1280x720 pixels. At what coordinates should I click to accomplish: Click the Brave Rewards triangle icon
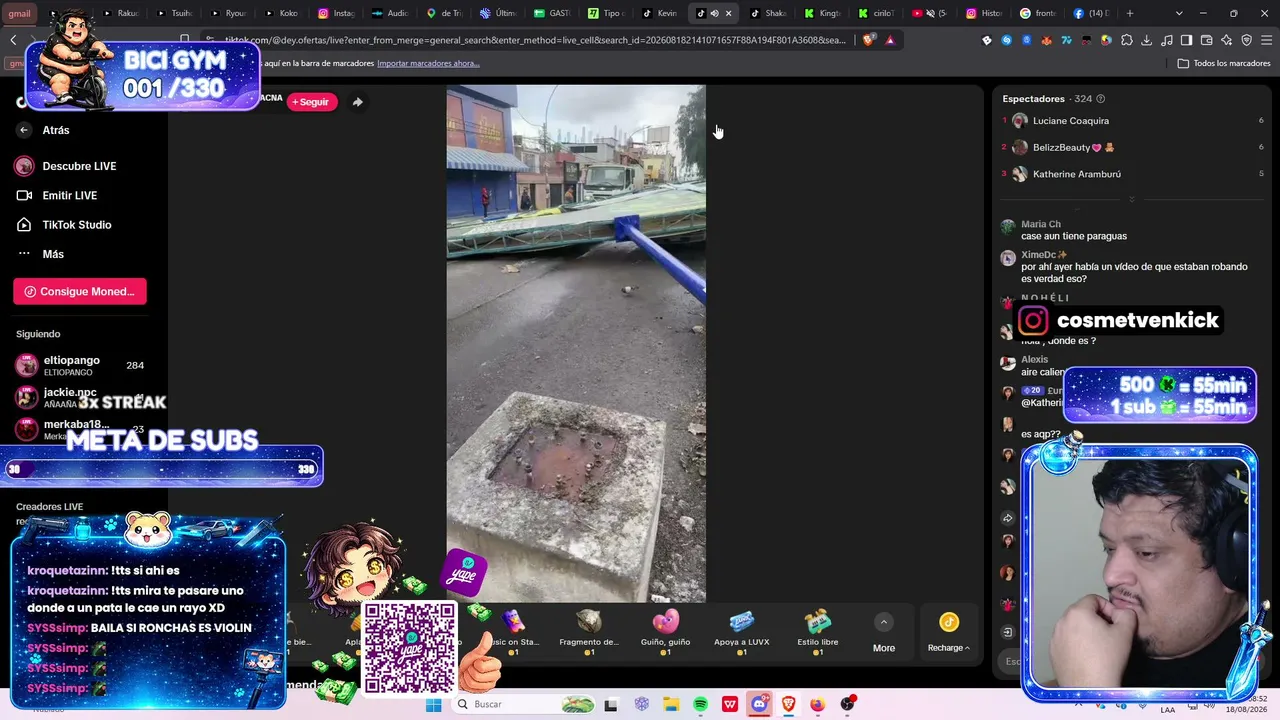click(890, 40)
